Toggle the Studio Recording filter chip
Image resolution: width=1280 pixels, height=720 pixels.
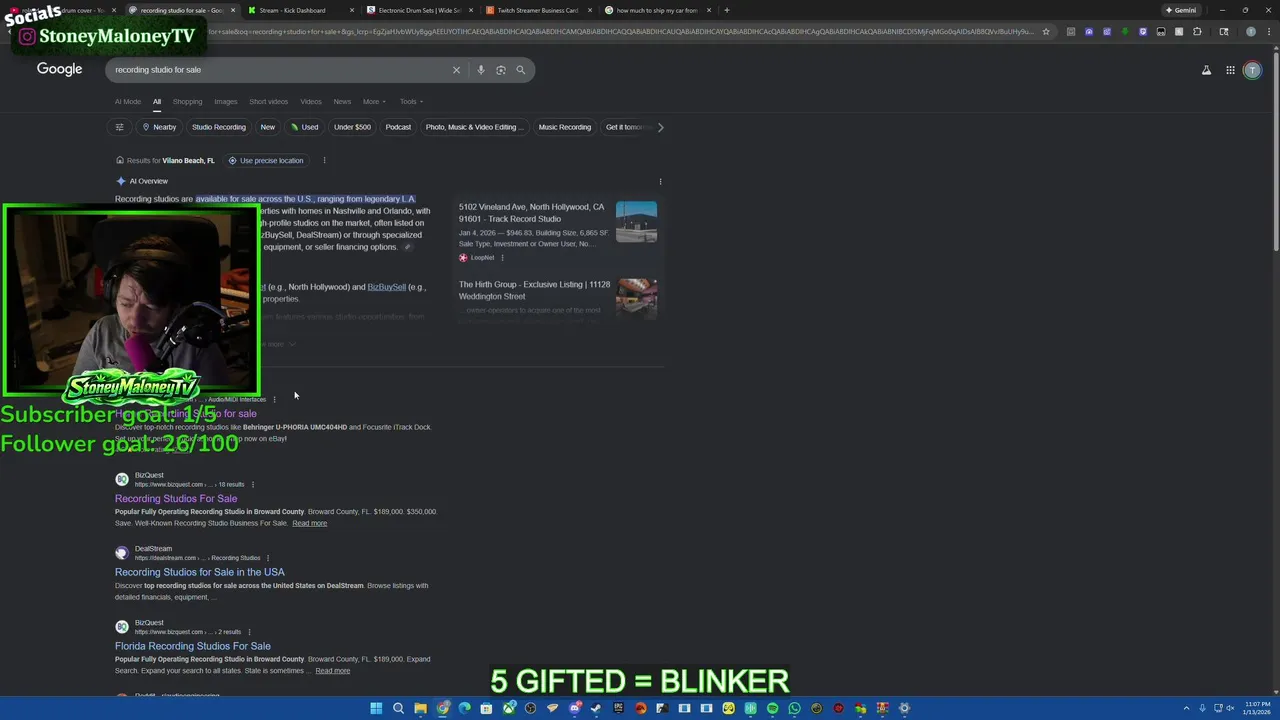click(219, 127)
